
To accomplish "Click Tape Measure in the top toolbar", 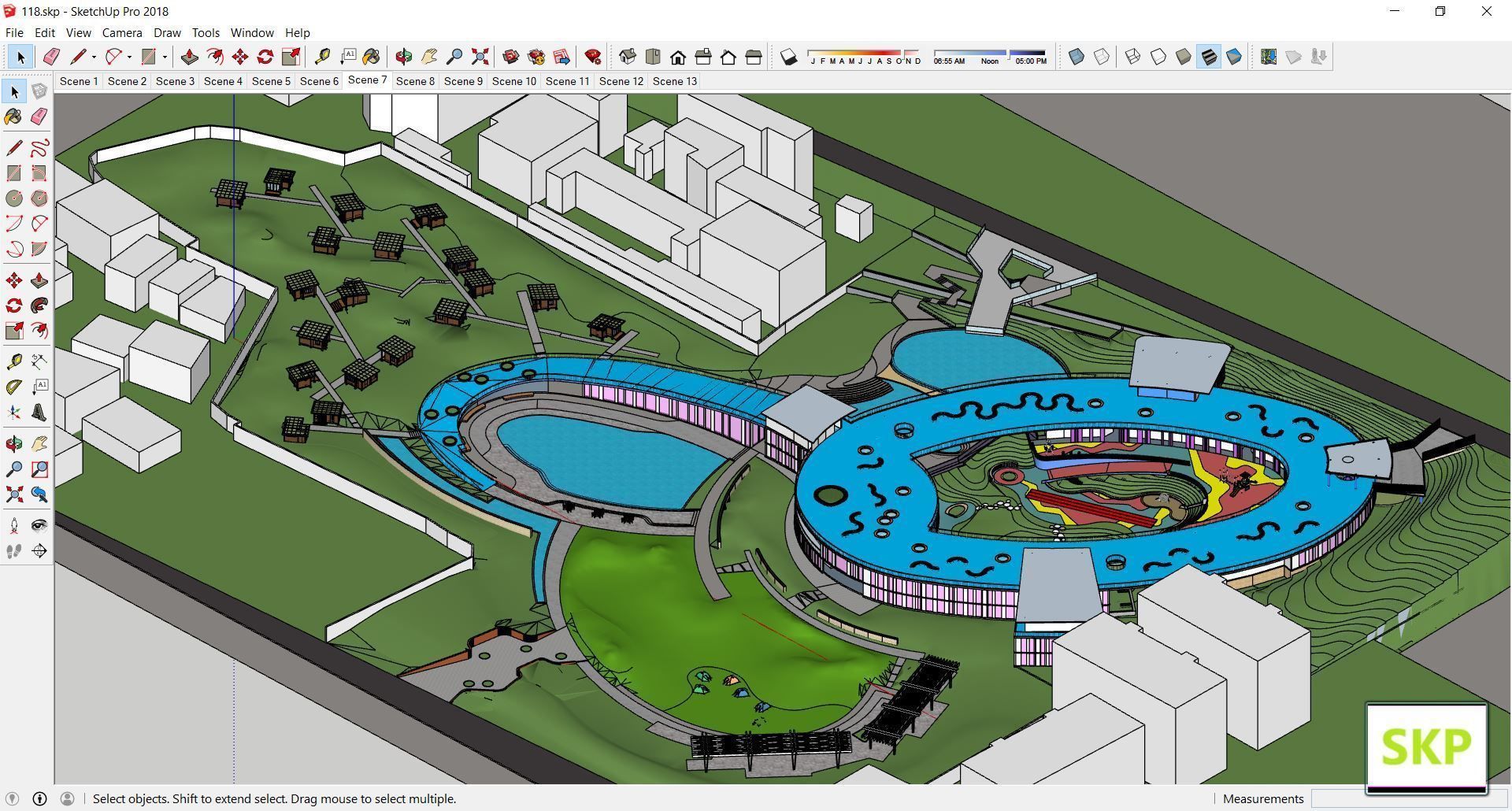I will point(322,57).
